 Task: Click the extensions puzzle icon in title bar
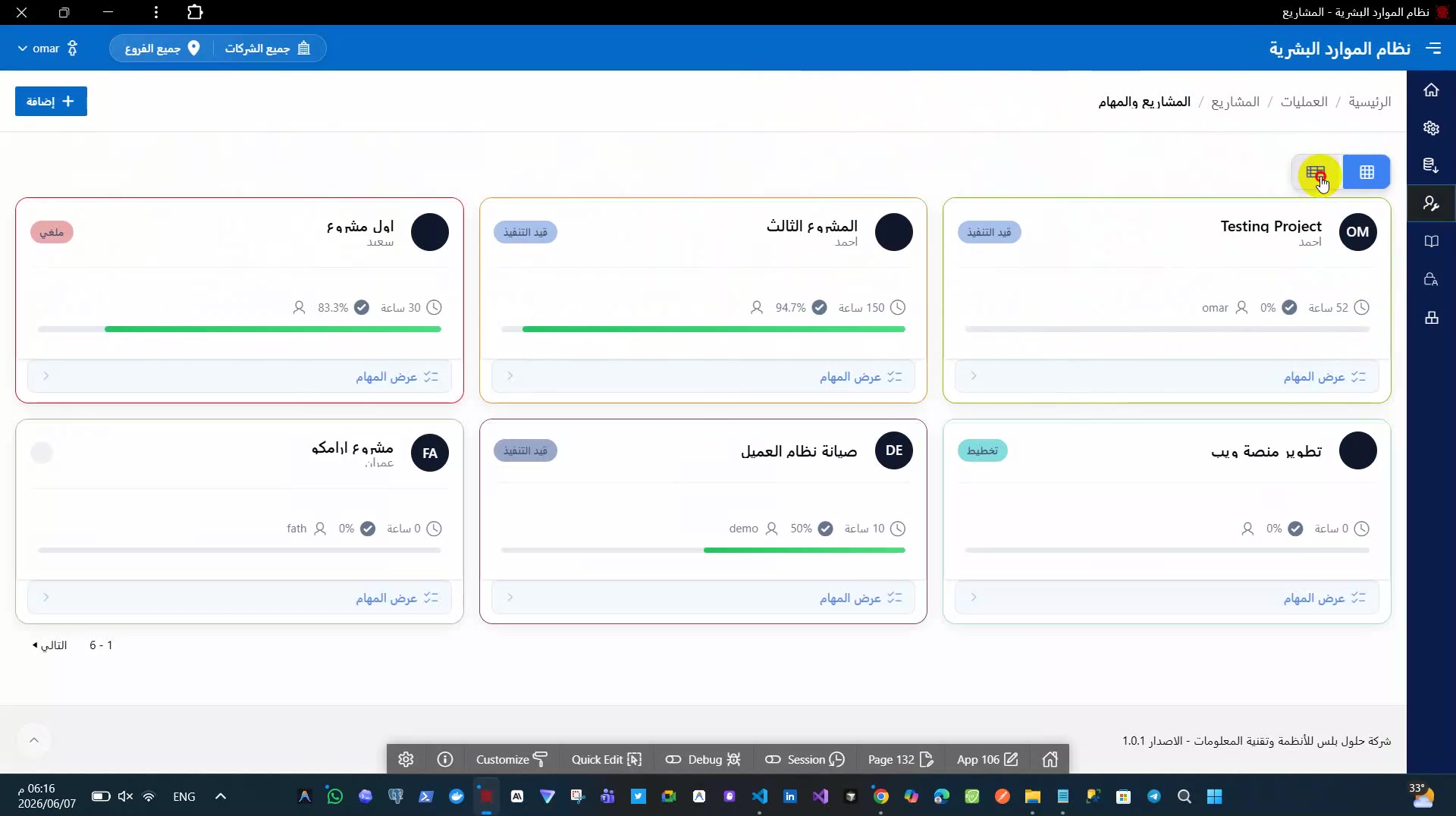[x=195, y=12]
